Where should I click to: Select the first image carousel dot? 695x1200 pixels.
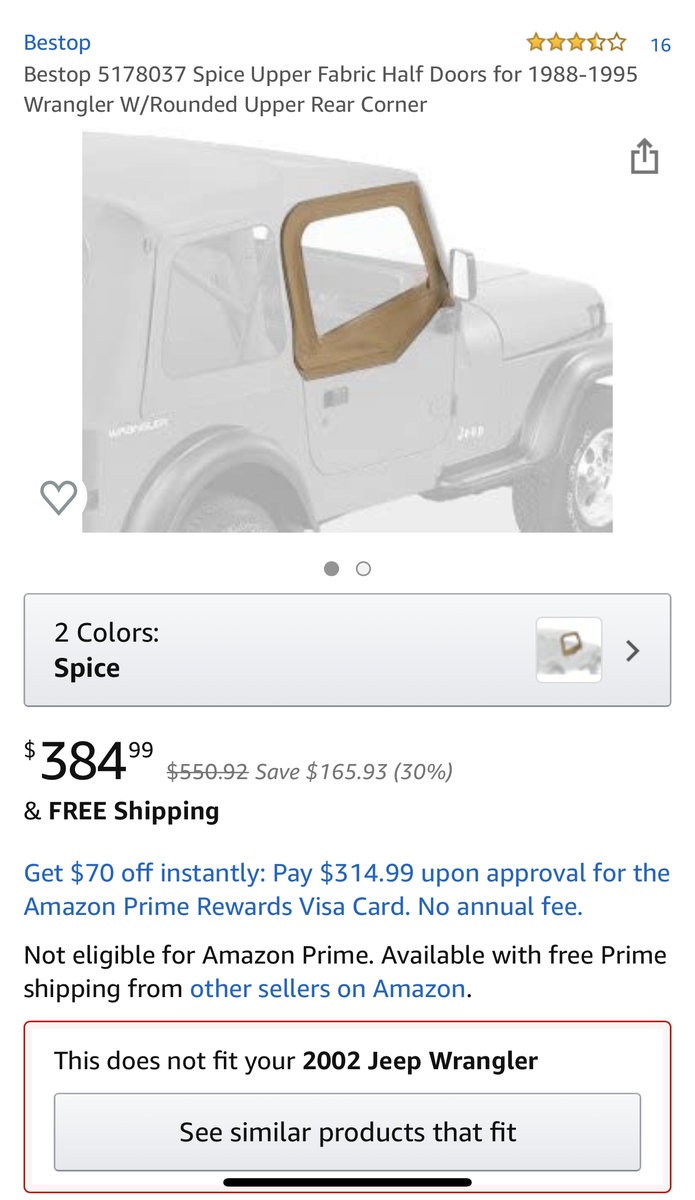[x=332, y=568]
